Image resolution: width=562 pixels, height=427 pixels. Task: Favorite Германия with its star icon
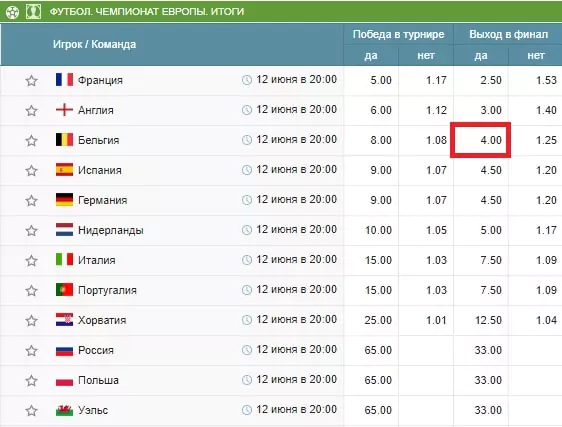tap(32, 200)
